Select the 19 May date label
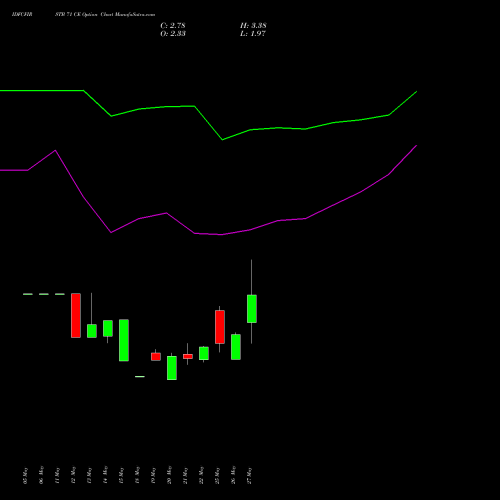Image resolution: width=500 pixels, height=500 pixels. pos(153,476)
